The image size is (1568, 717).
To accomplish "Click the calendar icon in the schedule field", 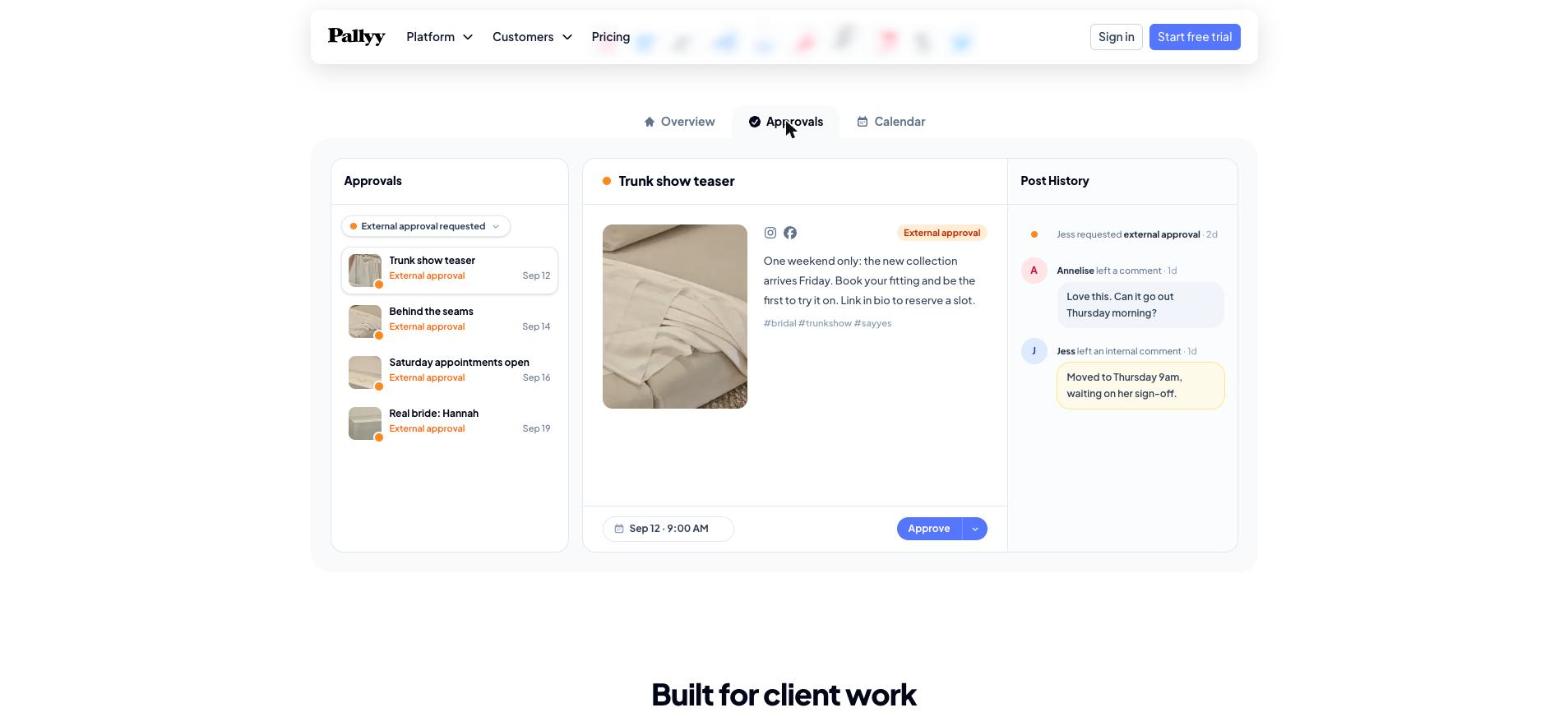I will click(x=619, y=529).
